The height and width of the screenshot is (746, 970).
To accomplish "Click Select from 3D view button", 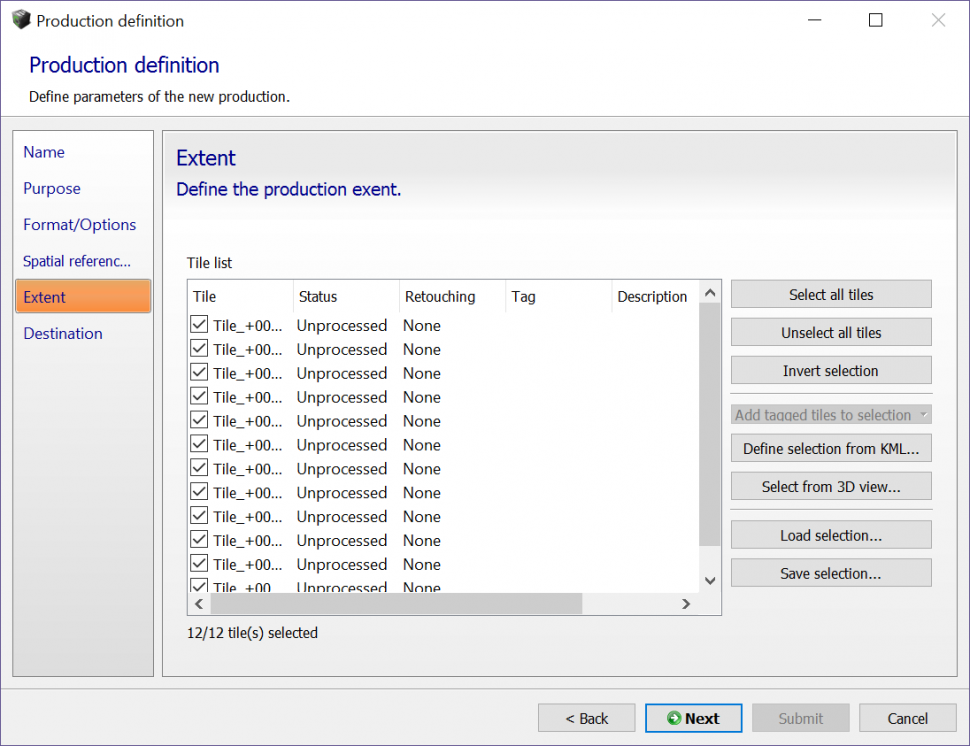I will (x=831, y=486).
